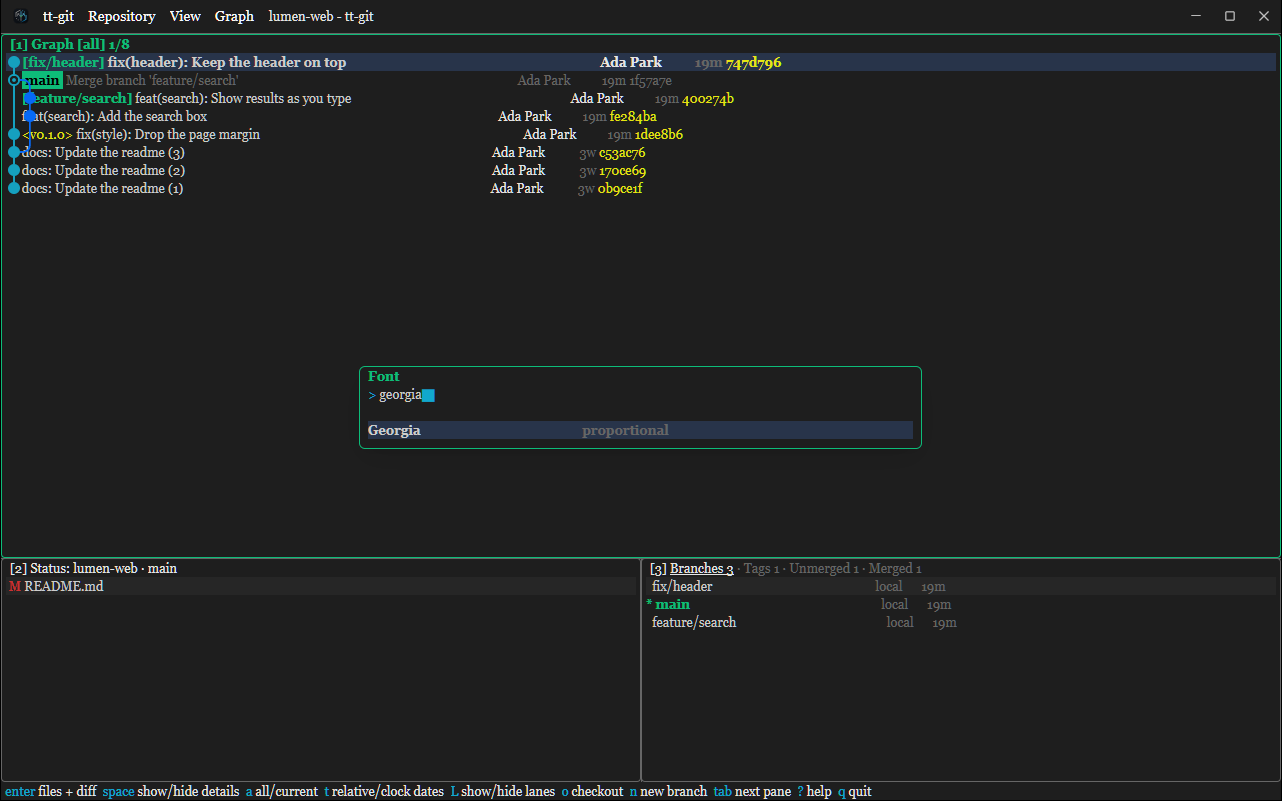This screenshot has height=801, width=1282.
Task: Click the 'o checkout' footer hint
Action: pyautogui.click(x=592, y=791)
